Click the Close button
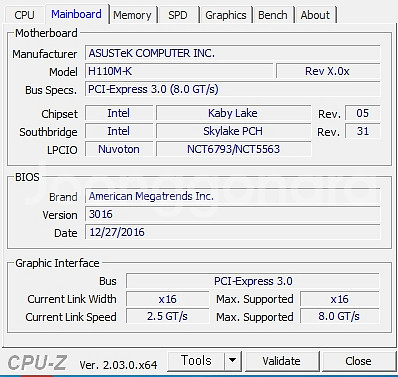This screenshot has height=377, width=398. [358, 361]
